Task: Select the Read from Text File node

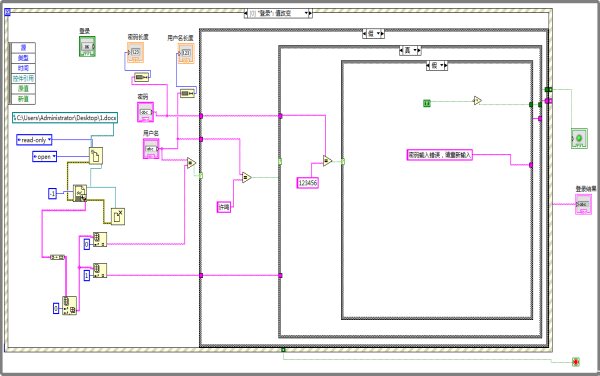Action: 80,193
